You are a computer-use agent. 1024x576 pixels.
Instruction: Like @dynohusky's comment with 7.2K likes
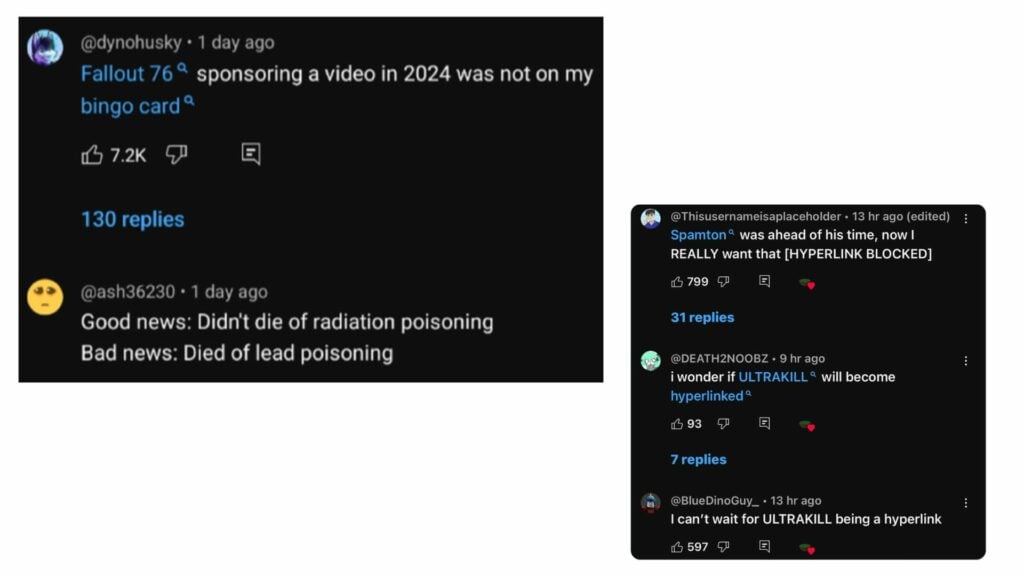(x=92, y=156)
